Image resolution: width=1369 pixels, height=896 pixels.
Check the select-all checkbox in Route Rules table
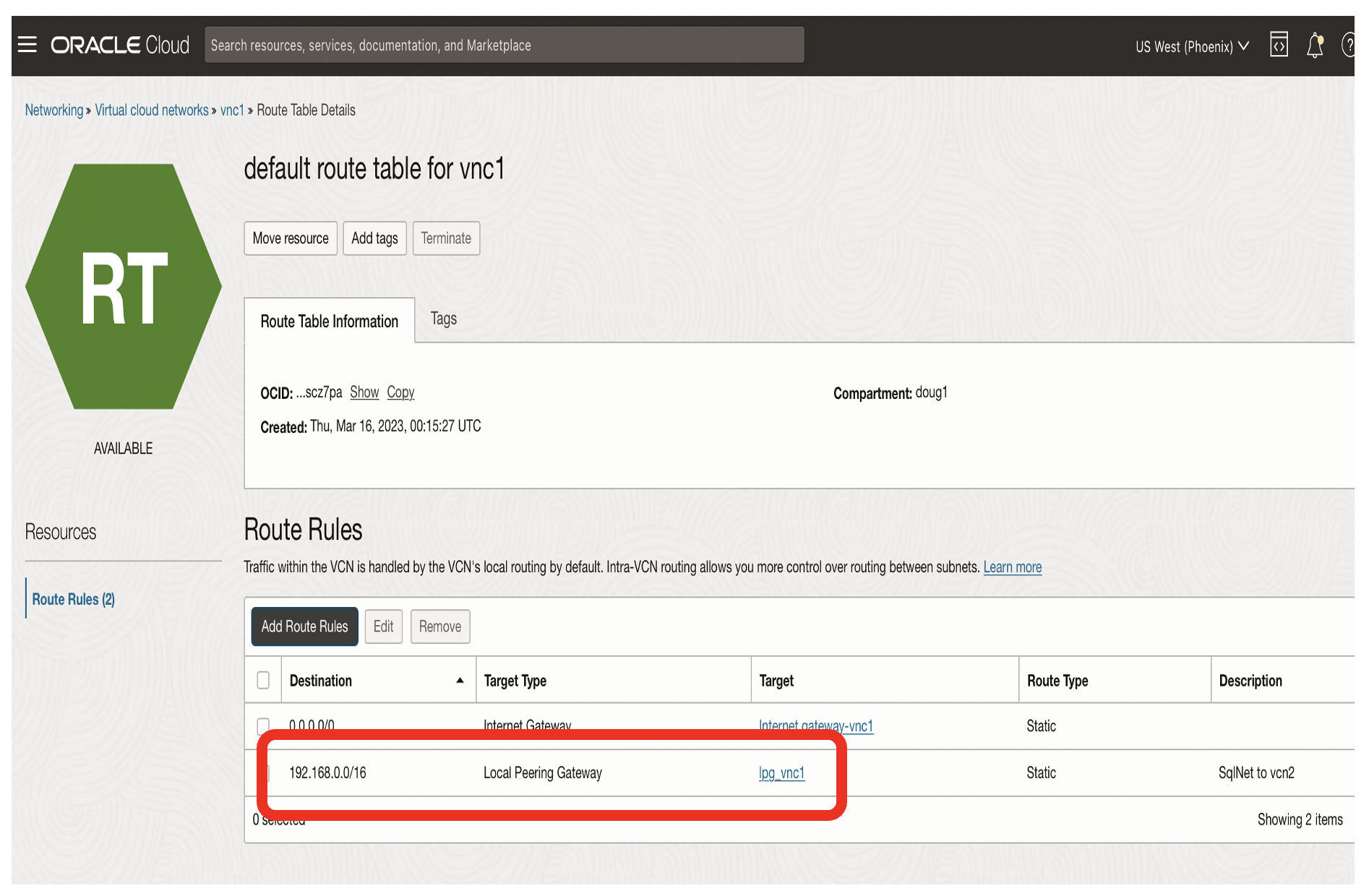[x=262, y=680]
